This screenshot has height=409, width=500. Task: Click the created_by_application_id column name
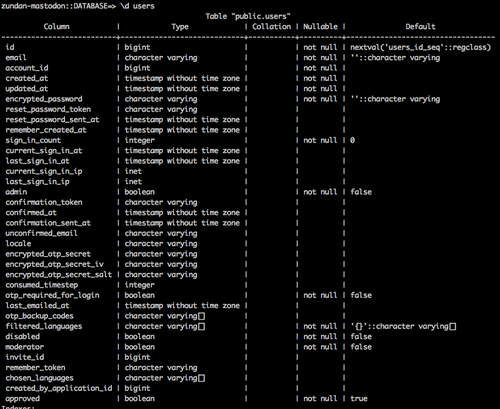point(59,388)
